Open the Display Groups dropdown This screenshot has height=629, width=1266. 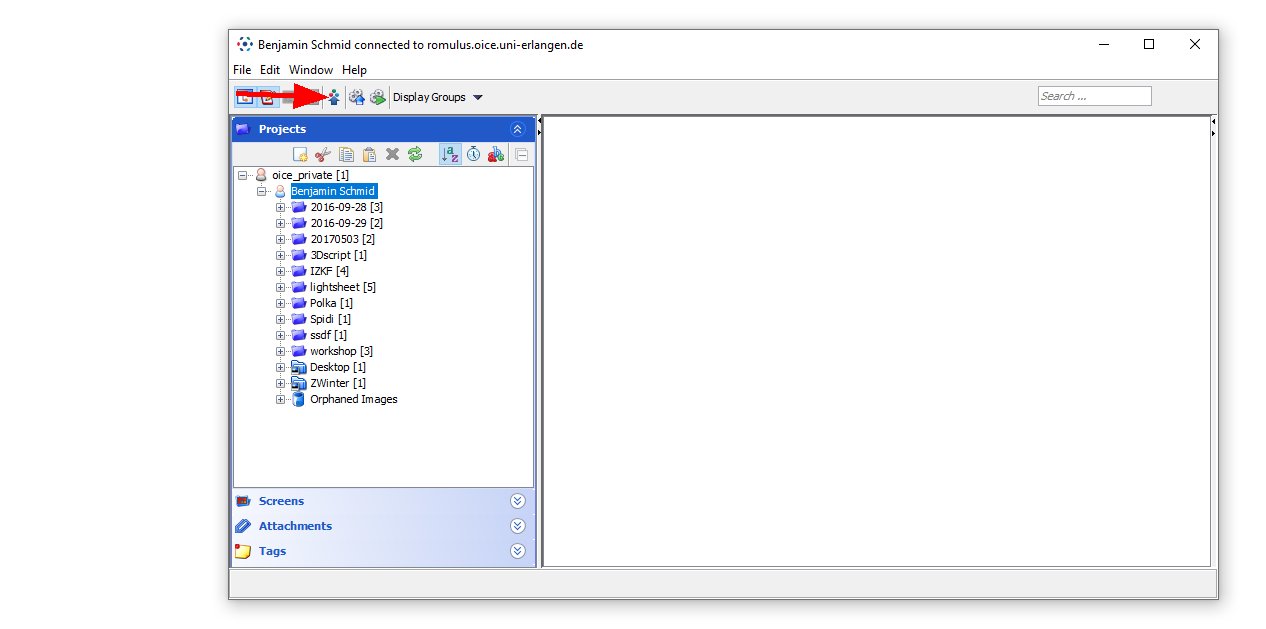[x=437, y=97]
